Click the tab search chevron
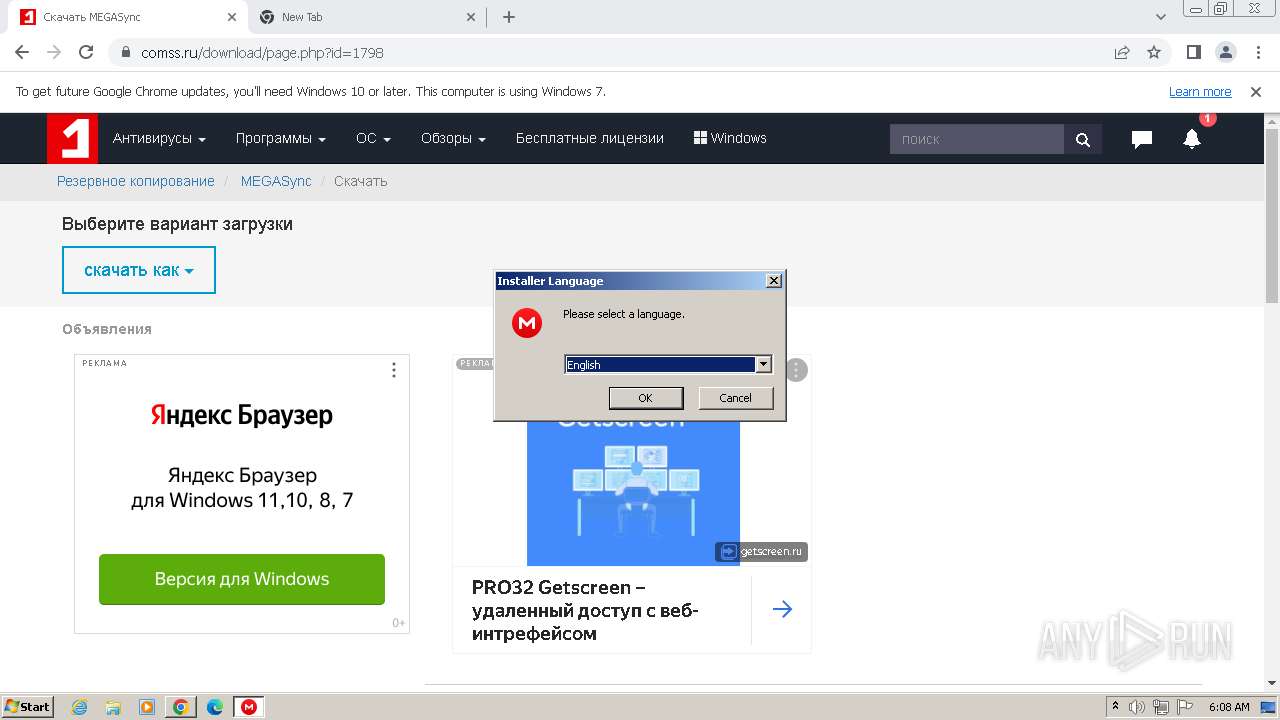 pos(1161,17)
